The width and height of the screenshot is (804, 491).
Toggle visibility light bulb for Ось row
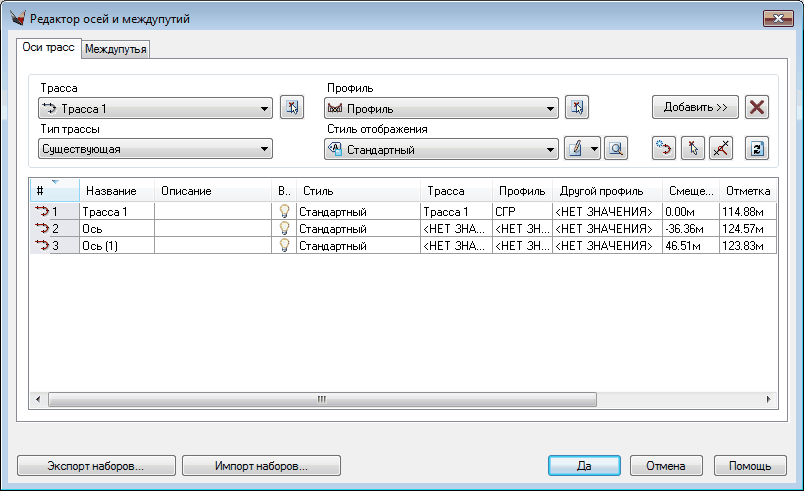tap(284, 228)
